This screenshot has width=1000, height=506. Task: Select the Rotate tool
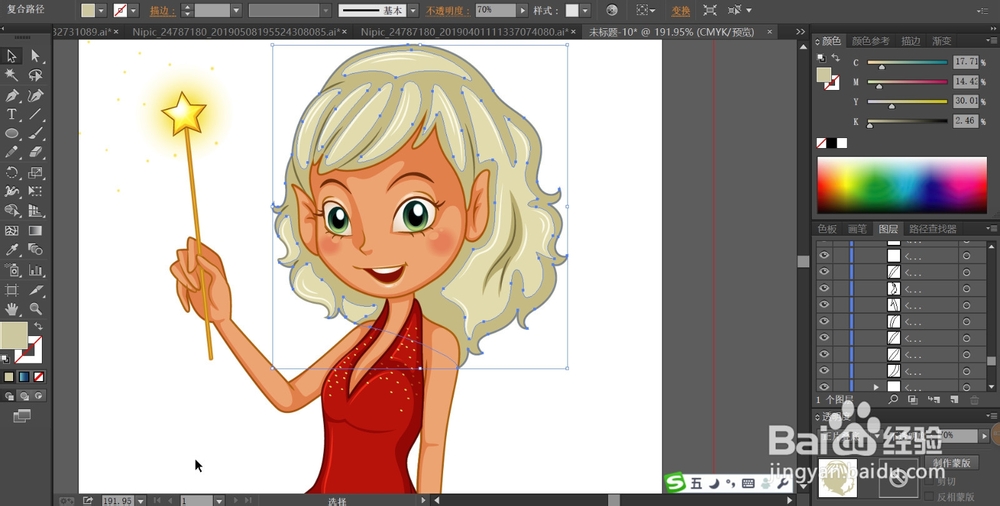point(11,172)
